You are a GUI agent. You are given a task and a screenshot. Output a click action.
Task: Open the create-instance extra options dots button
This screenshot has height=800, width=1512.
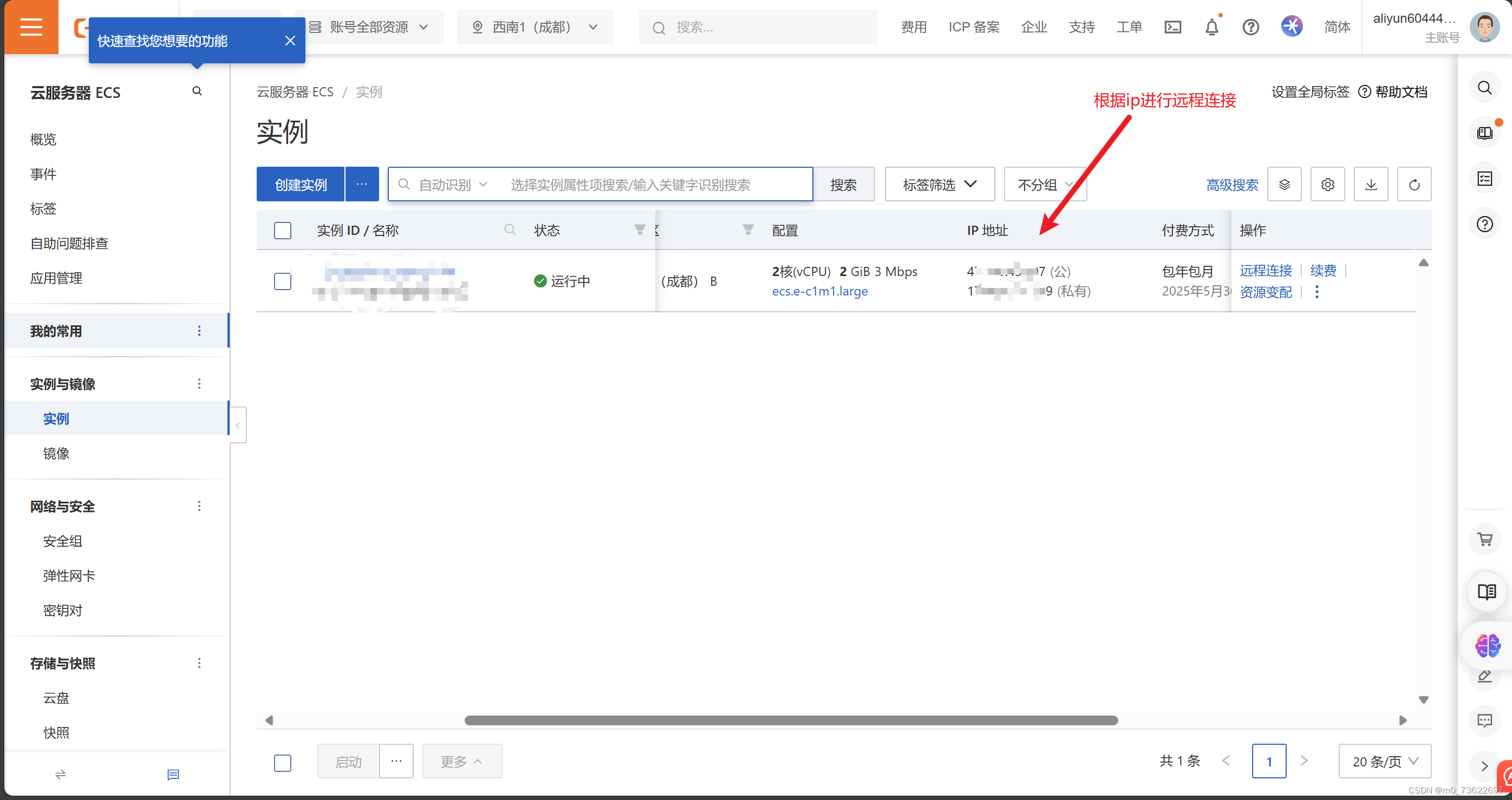[362, 184]
